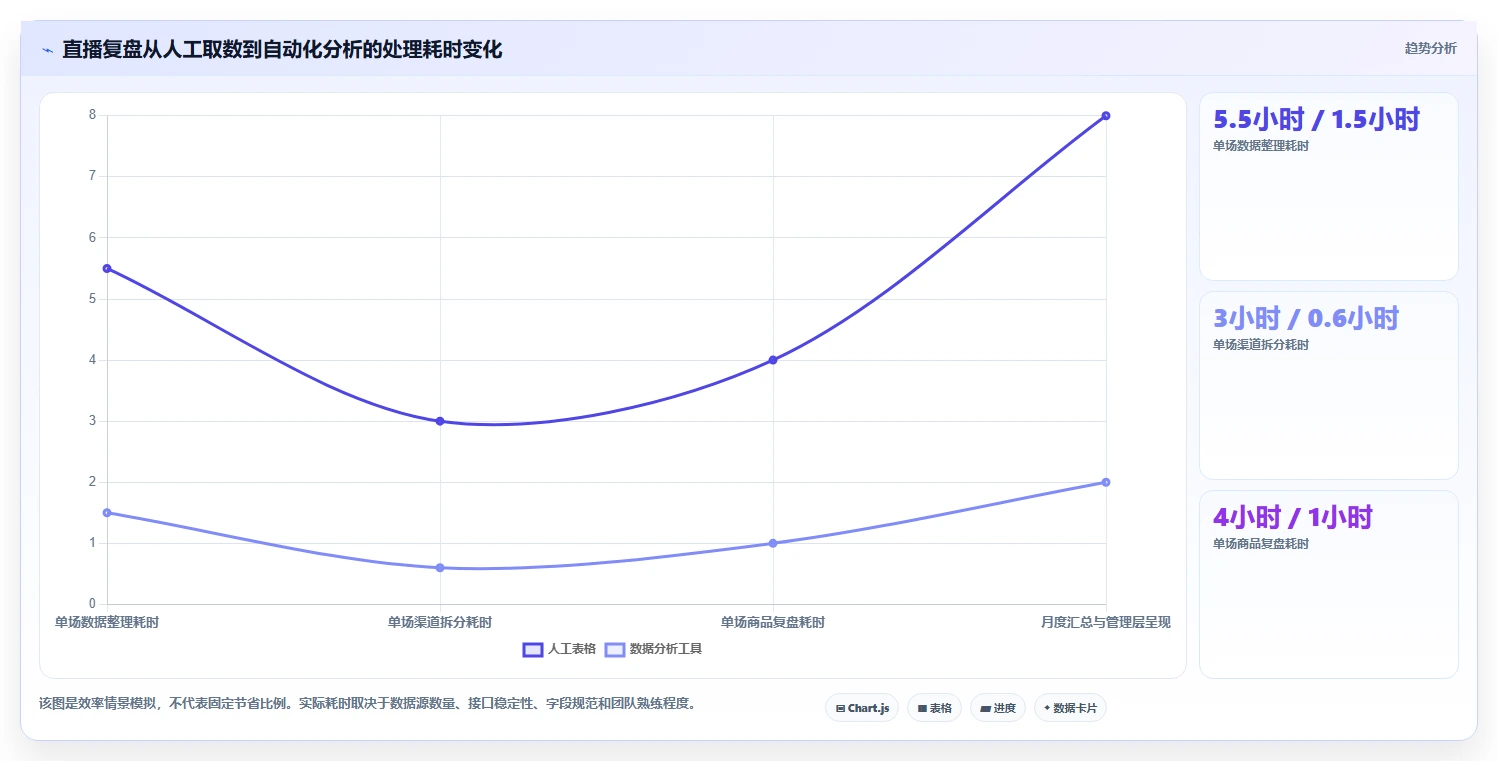Click the y-axis value 5
Viewport: 1498px width, 761px height.
pos(93,299)
